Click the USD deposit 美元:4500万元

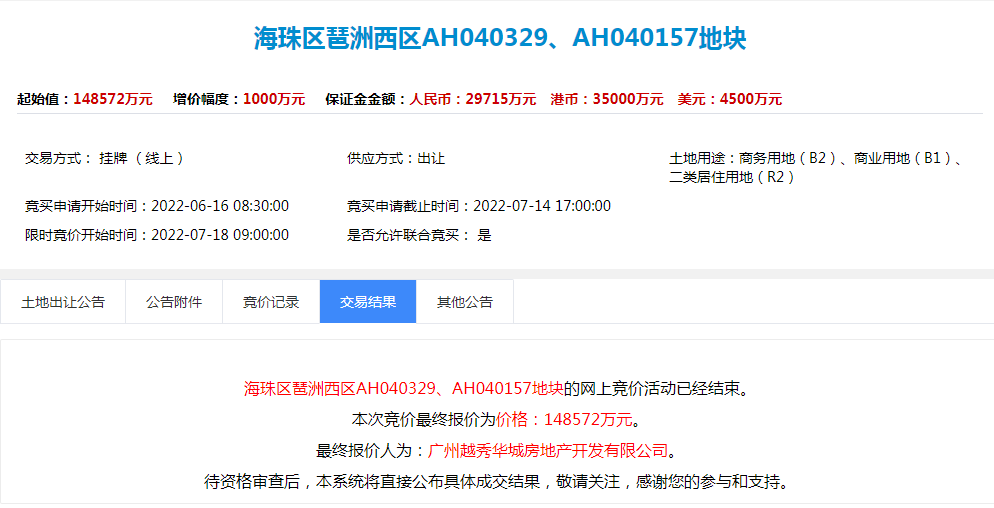tap(730, 99)
